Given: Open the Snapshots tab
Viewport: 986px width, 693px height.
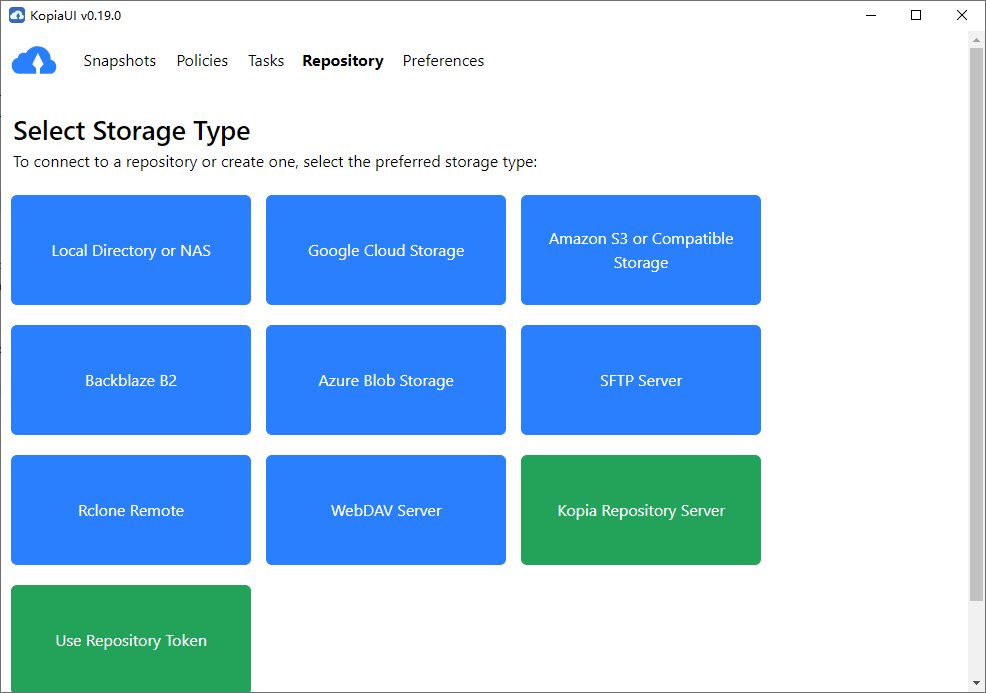Looking at the screenshot, I should click(x=120, y=61).
